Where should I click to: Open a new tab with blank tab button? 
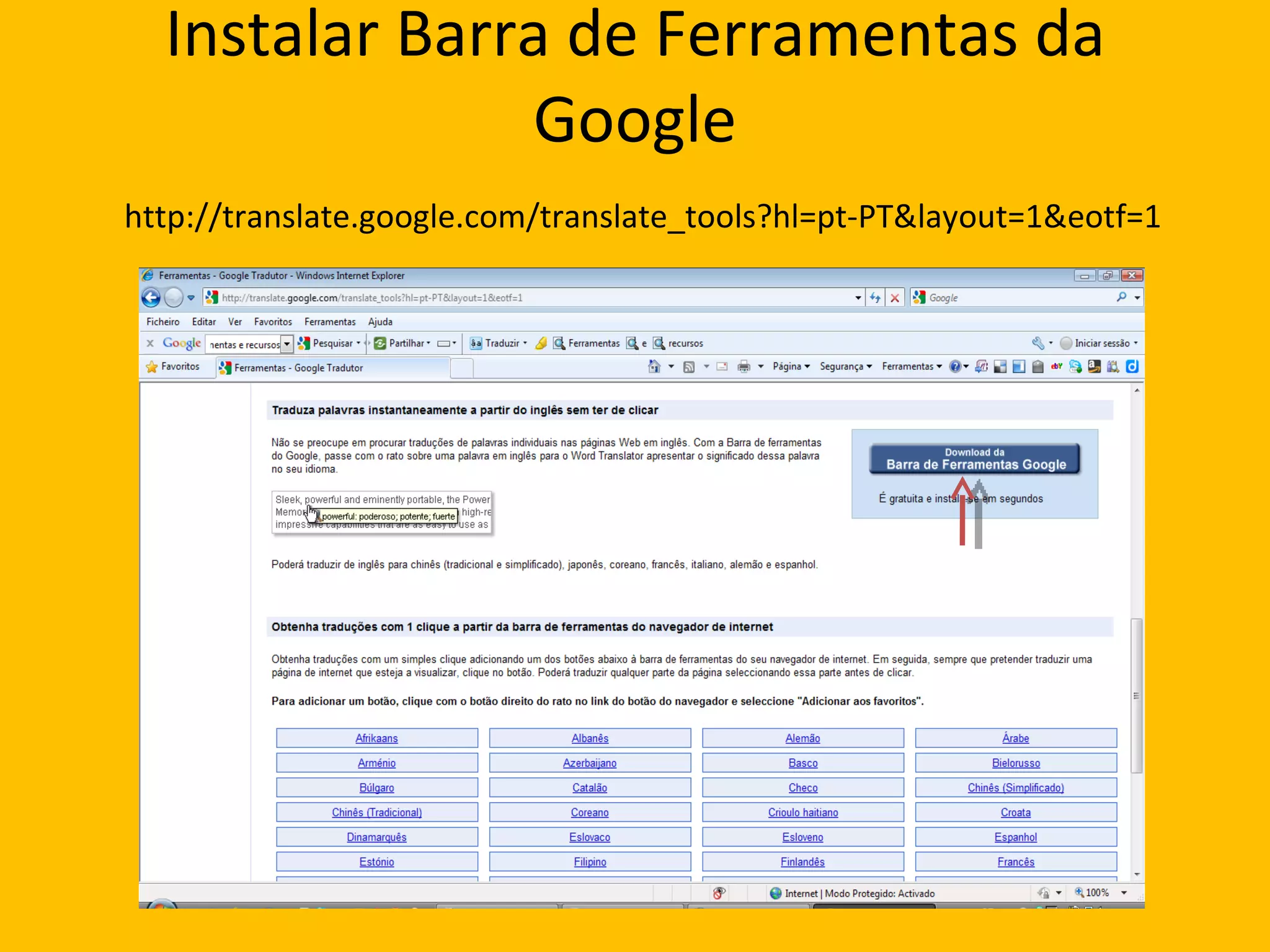[461, 368]
